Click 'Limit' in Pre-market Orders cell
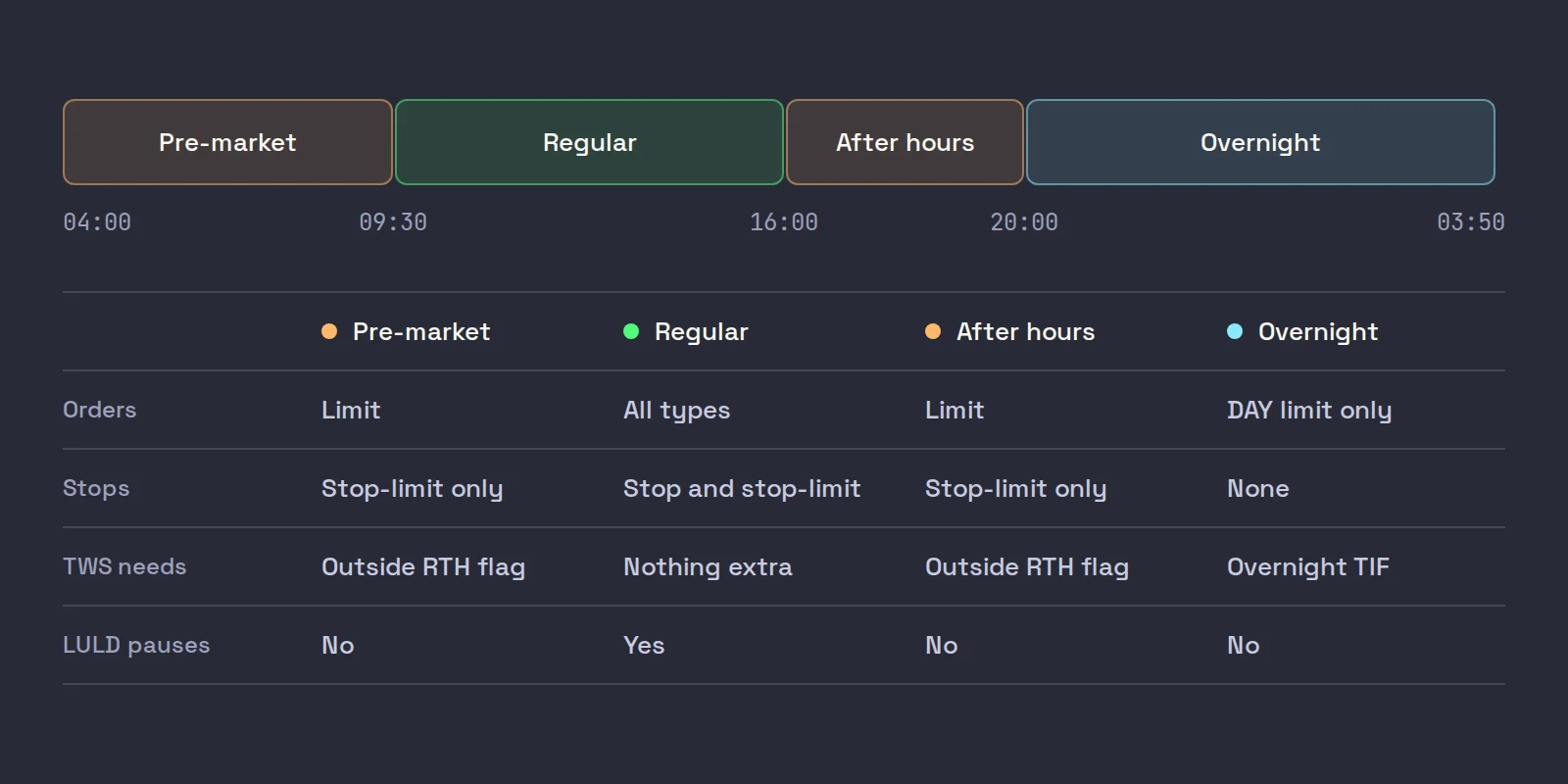Viewport: 1568px width, 784px height. click(351, 410)
